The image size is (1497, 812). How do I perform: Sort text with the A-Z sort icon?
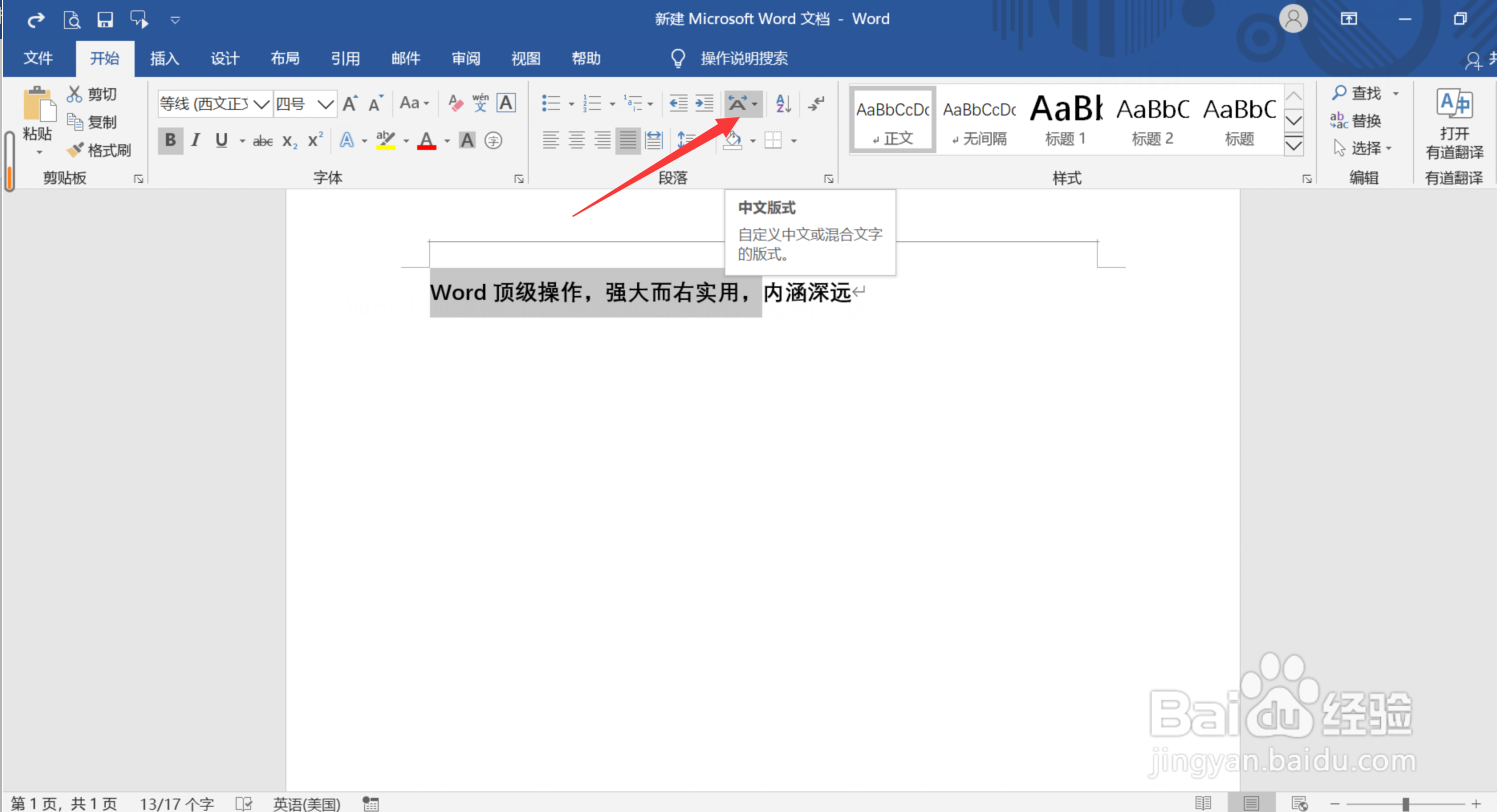coord(783,103)
